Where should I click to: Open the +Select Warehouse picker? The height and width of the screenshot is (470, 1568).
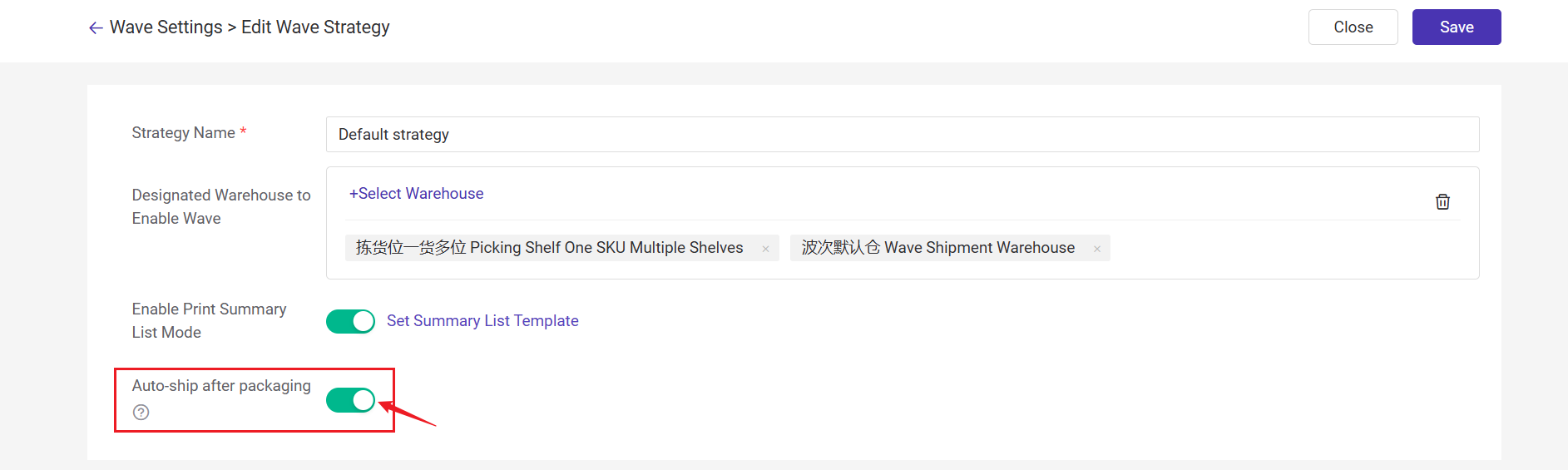[416, 194]
